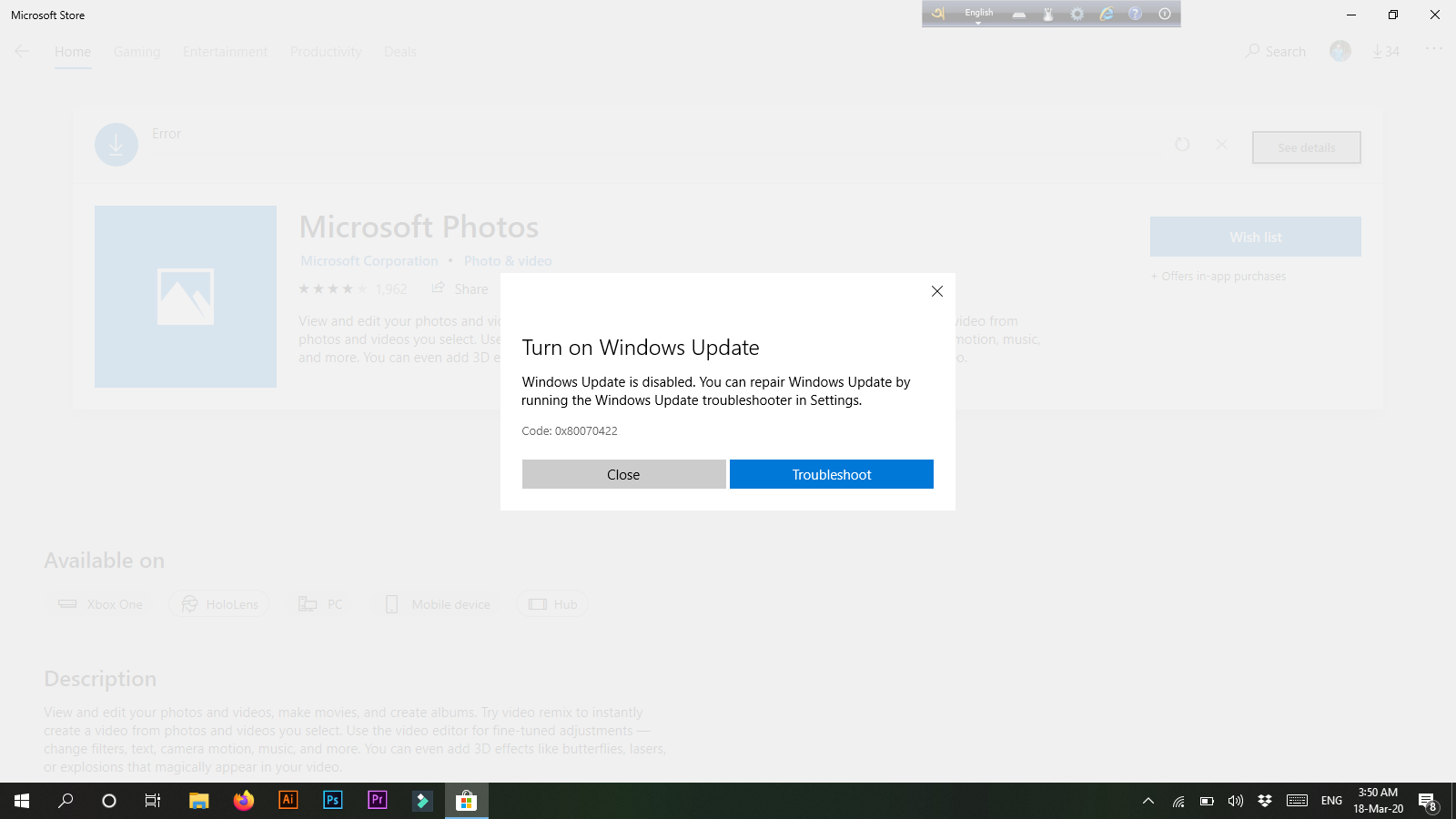Click Share for Microsoft Photos
This screenshot has width=1456, height=819.
tap(460, 288)
